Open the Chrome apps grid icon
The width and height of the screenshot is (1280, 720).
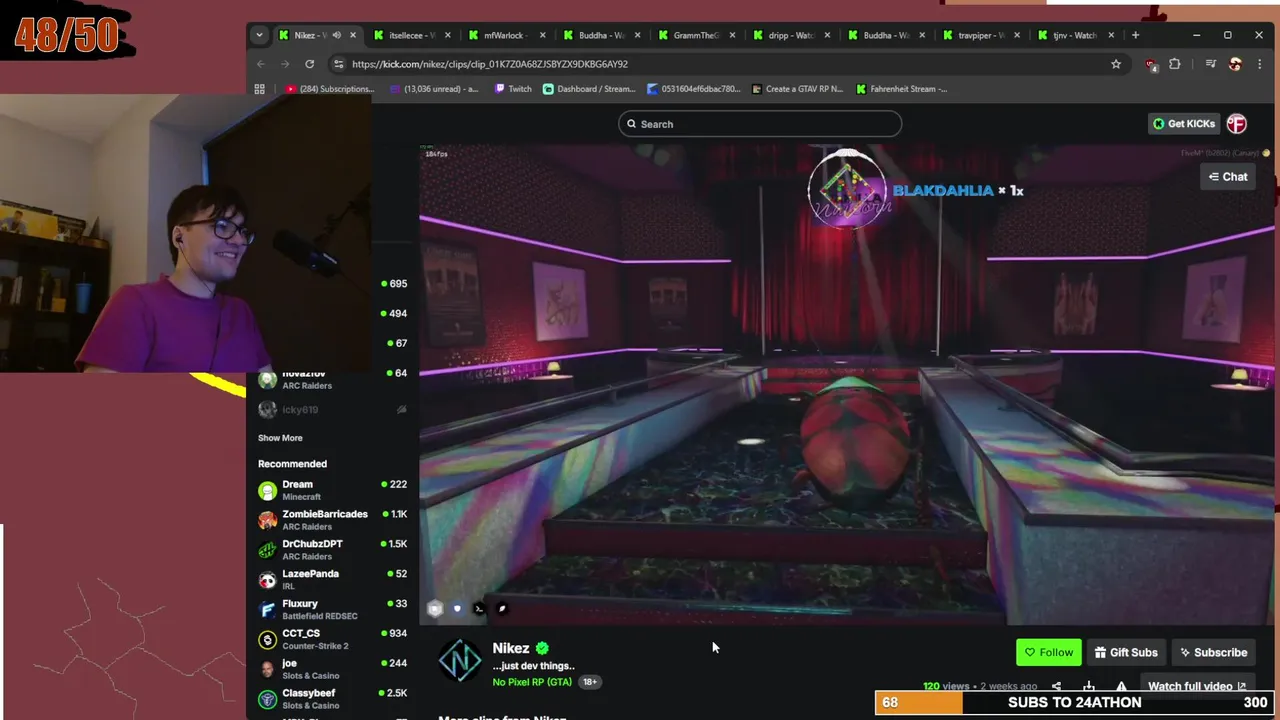pos(259,89)
